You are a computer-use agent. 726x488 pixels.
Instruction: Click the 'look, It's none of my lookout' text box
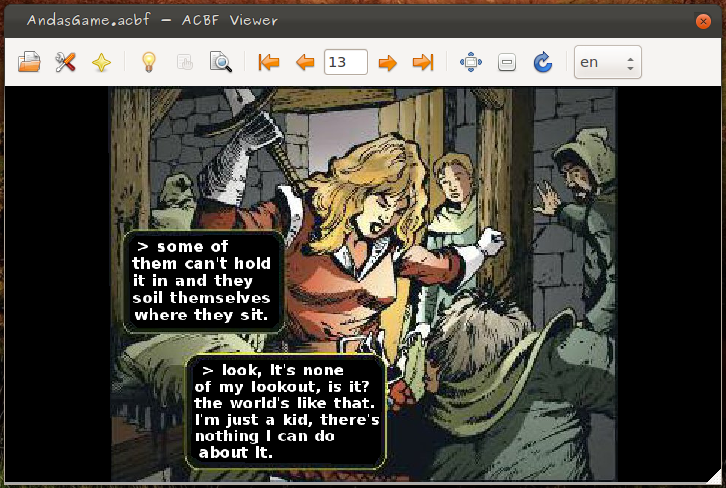click(x=286, y=411)
